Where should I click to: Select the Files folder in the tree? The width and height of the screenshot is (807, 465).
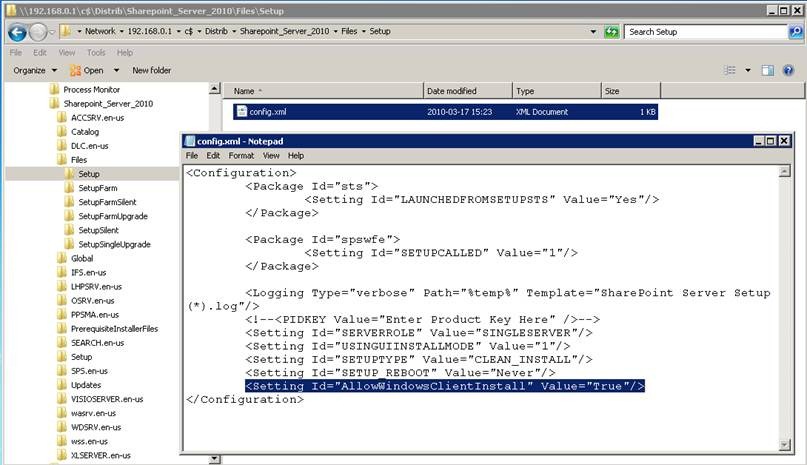pyautogui.click(x=79, y=160)
